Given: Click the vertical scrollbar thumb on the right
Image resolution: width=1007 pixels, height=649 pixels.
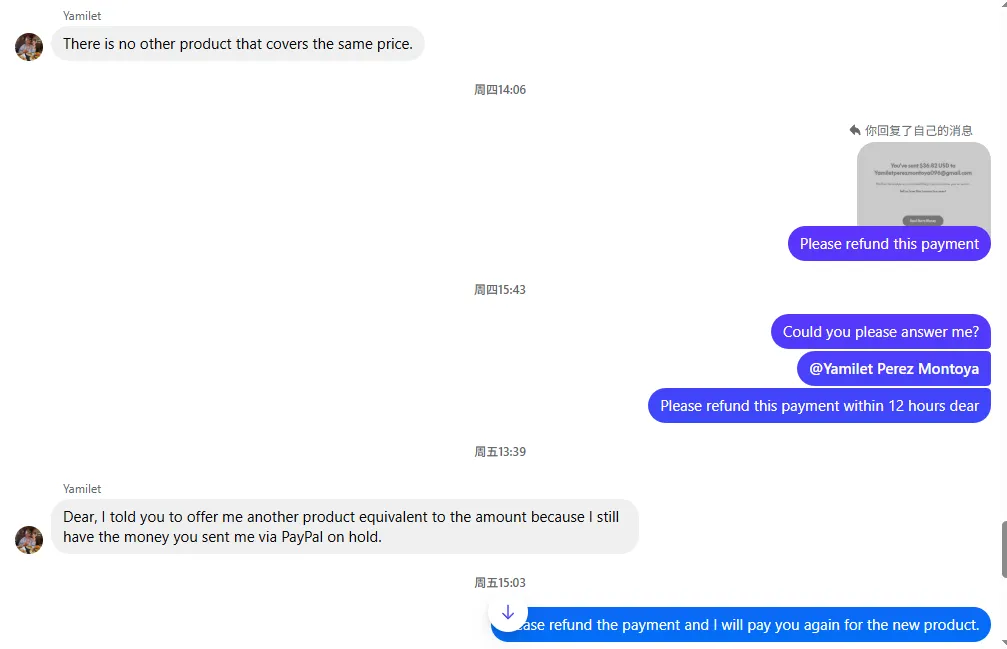Looking at the screenshot, I should (1003, 548).
